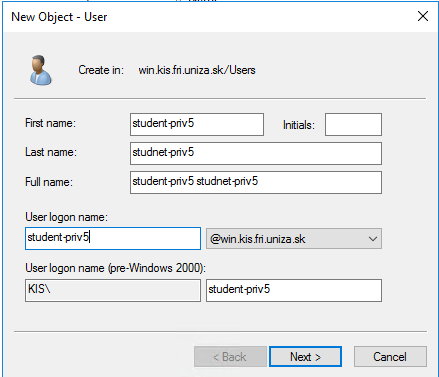Place cursor in User logon name field
The image size is (439, 377).
click(x=113, y=238)
